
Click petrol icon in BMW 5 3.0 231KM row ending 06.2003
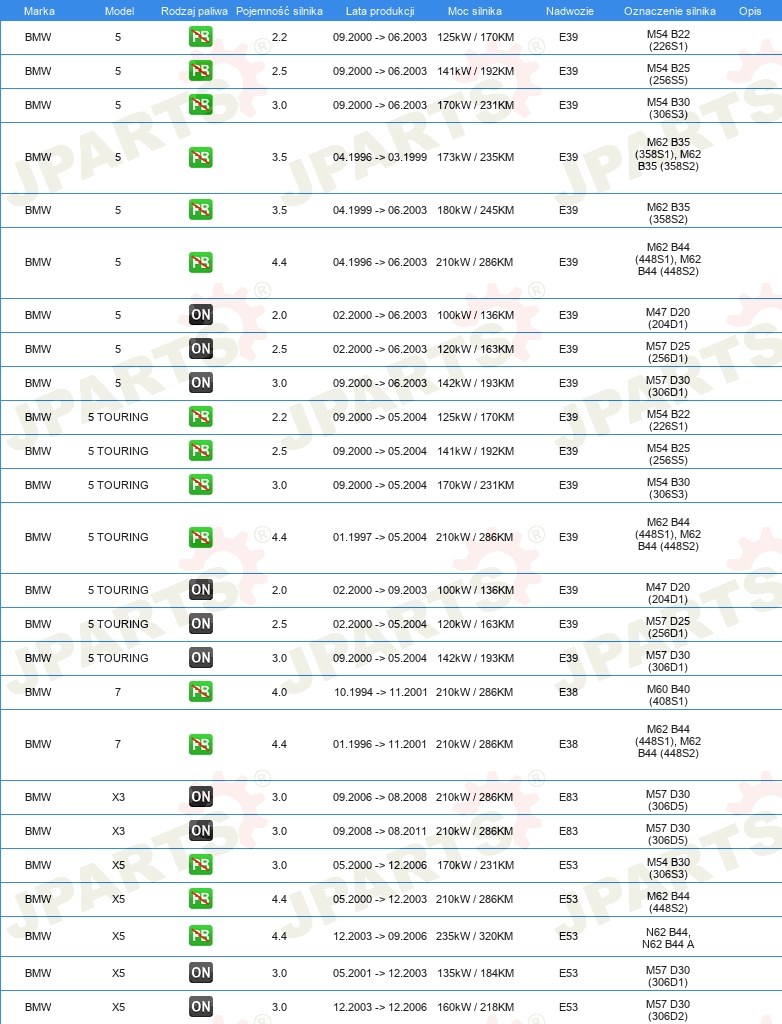pos(201,105)
